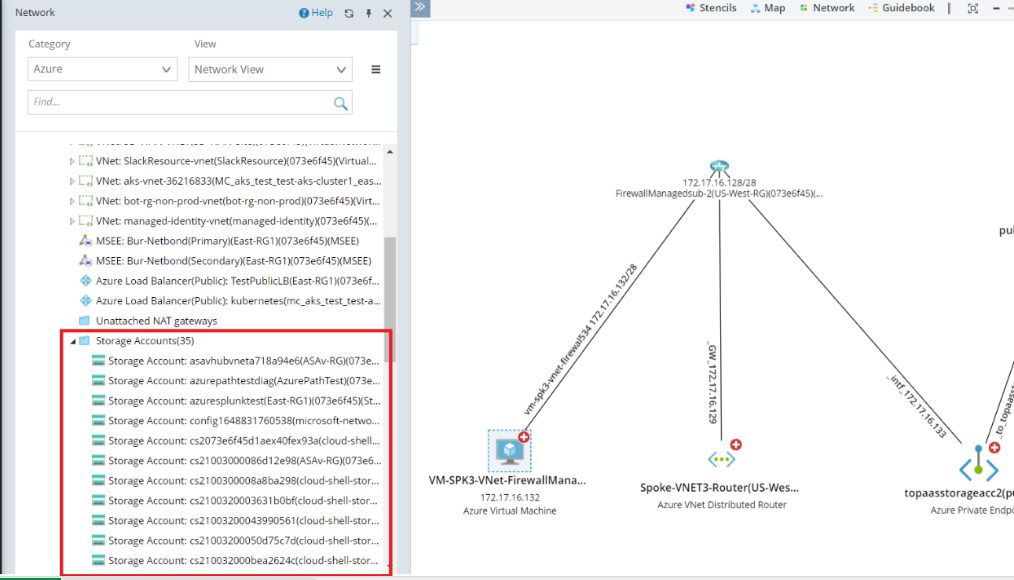
Task: Refresh the Network pane
Action: pyautogui.click(x=349, y=13)
